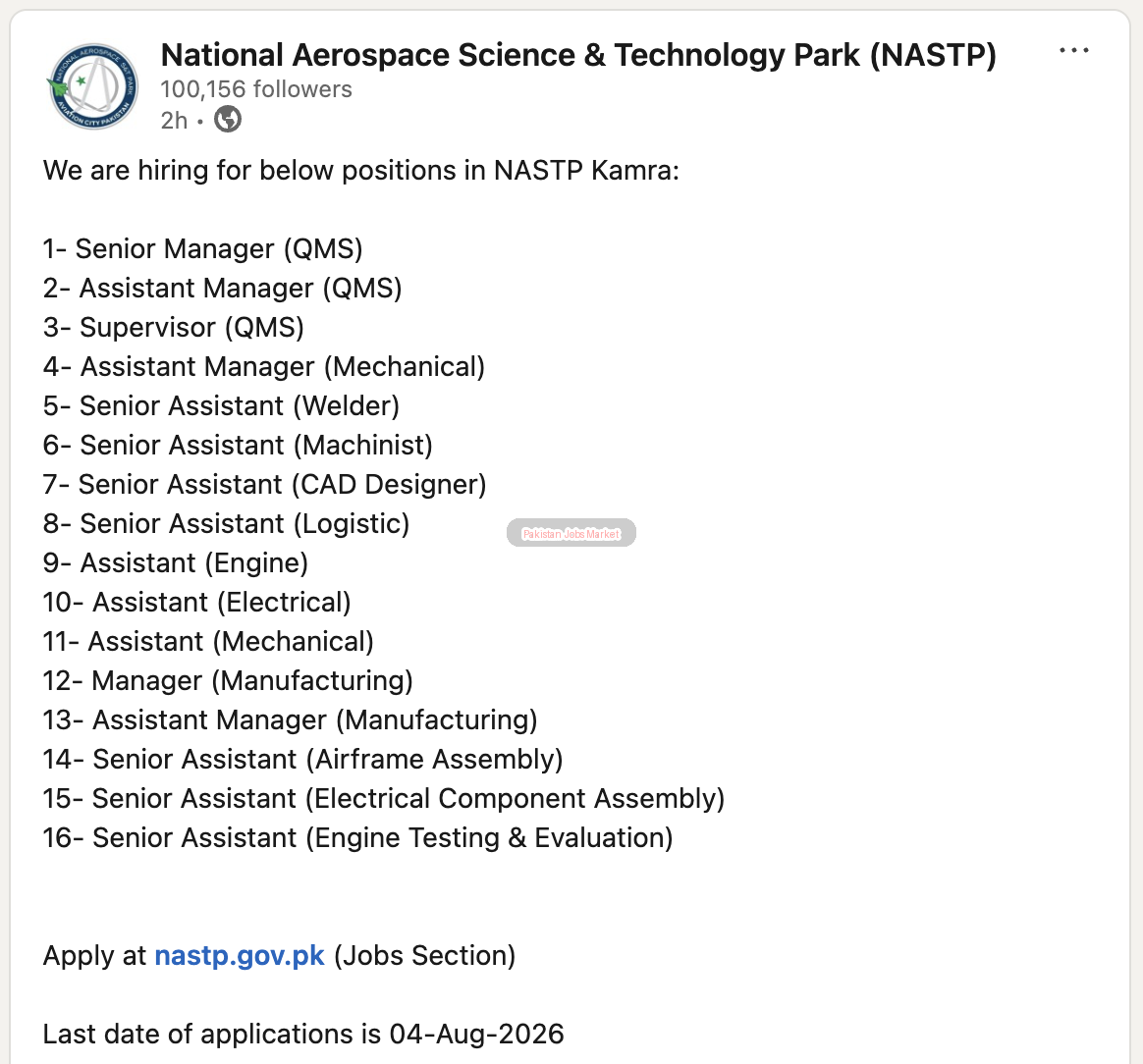Click the 2h post timestamp

(x=174, y=121)
